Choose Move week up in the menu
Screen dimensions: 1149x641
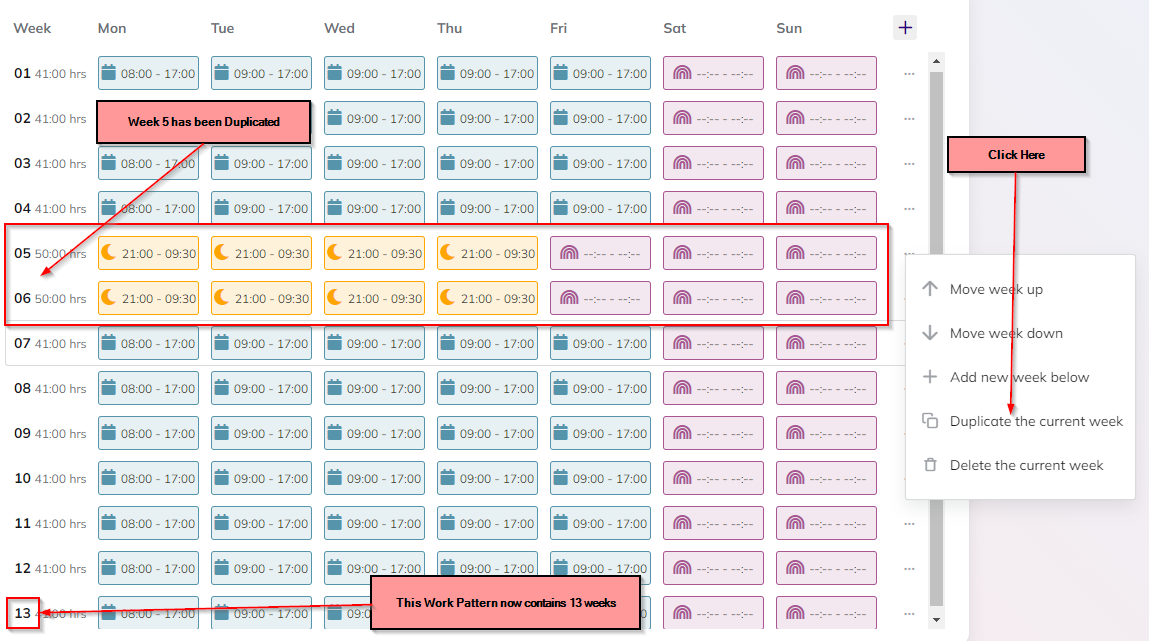pyautogui.click(x=997, y=289)
